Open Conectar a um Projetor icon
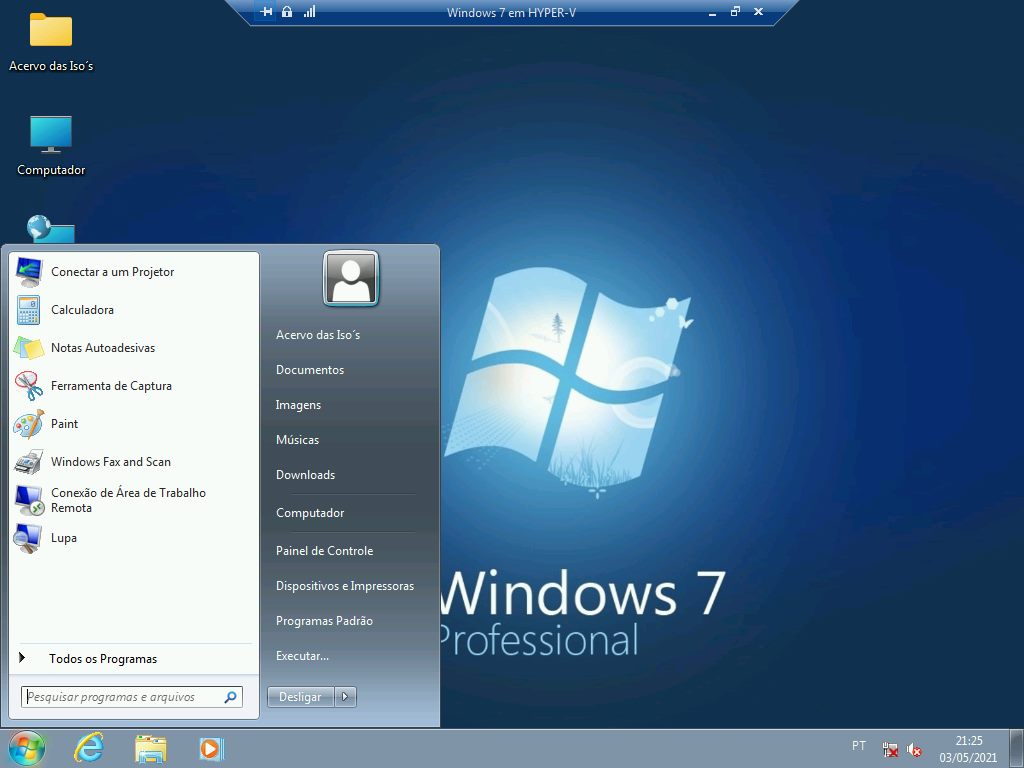The width and height of the screenshot is (1024, 768). (29, 272)
